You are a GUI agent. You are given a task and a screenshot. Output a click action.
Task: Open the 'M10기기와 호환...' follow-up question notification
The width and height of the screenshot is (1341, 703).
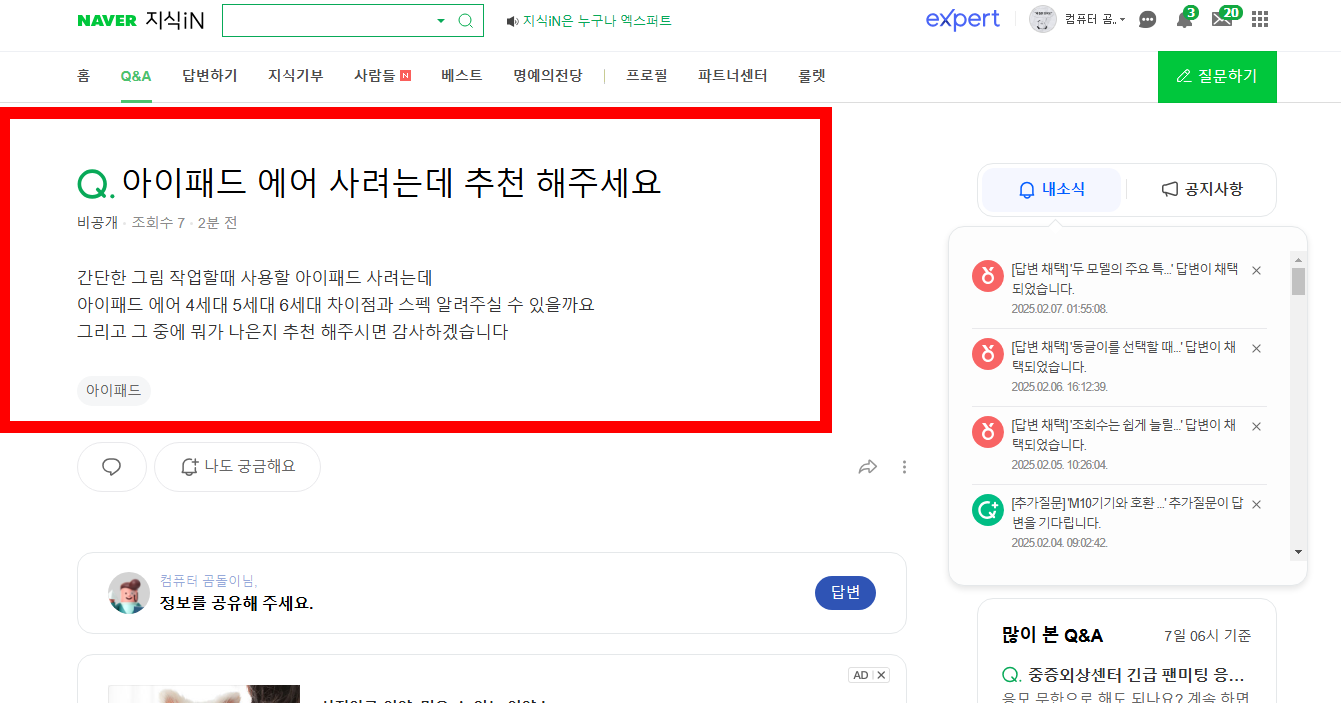(1125, 513)
